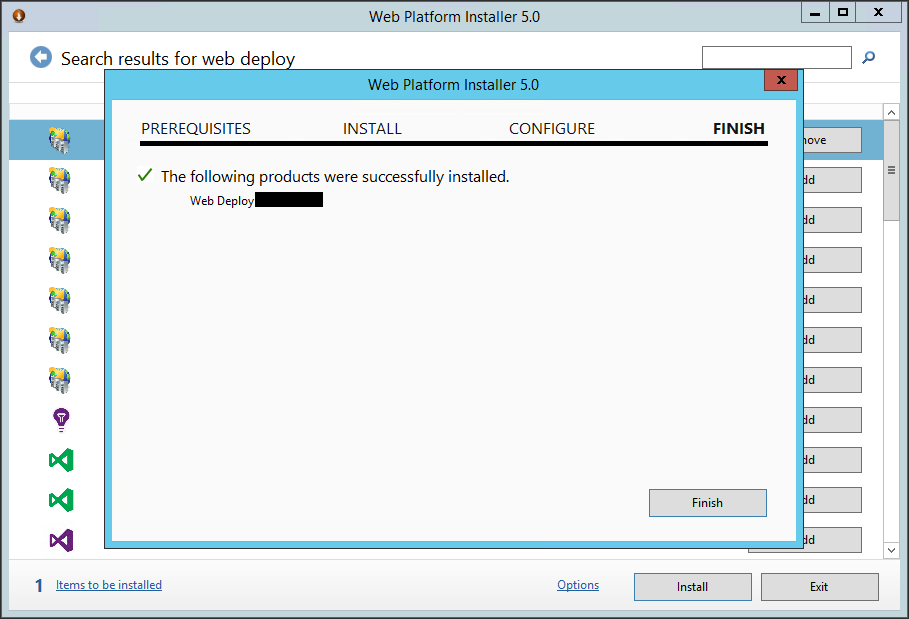The image size is (909, 619).
Task: Select the purple Visual Studio product icon
Action: (61, 540)
